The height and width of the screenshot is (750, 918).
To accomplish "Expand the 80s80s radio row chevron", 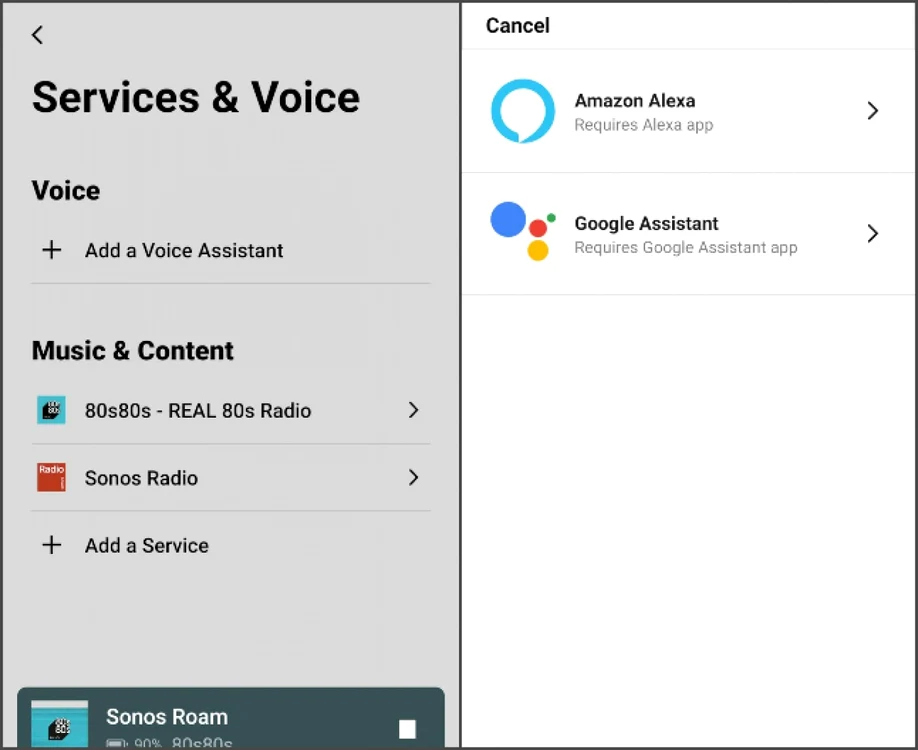I will coord(413,410).
